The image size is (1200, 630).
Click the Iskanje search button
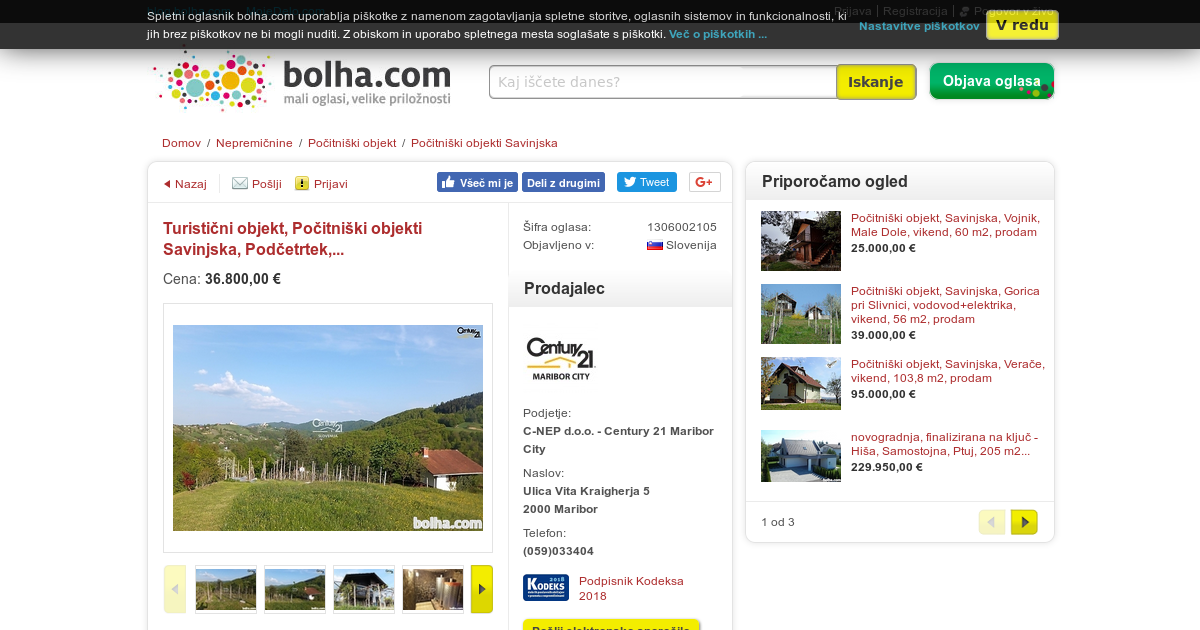point(876,82)
